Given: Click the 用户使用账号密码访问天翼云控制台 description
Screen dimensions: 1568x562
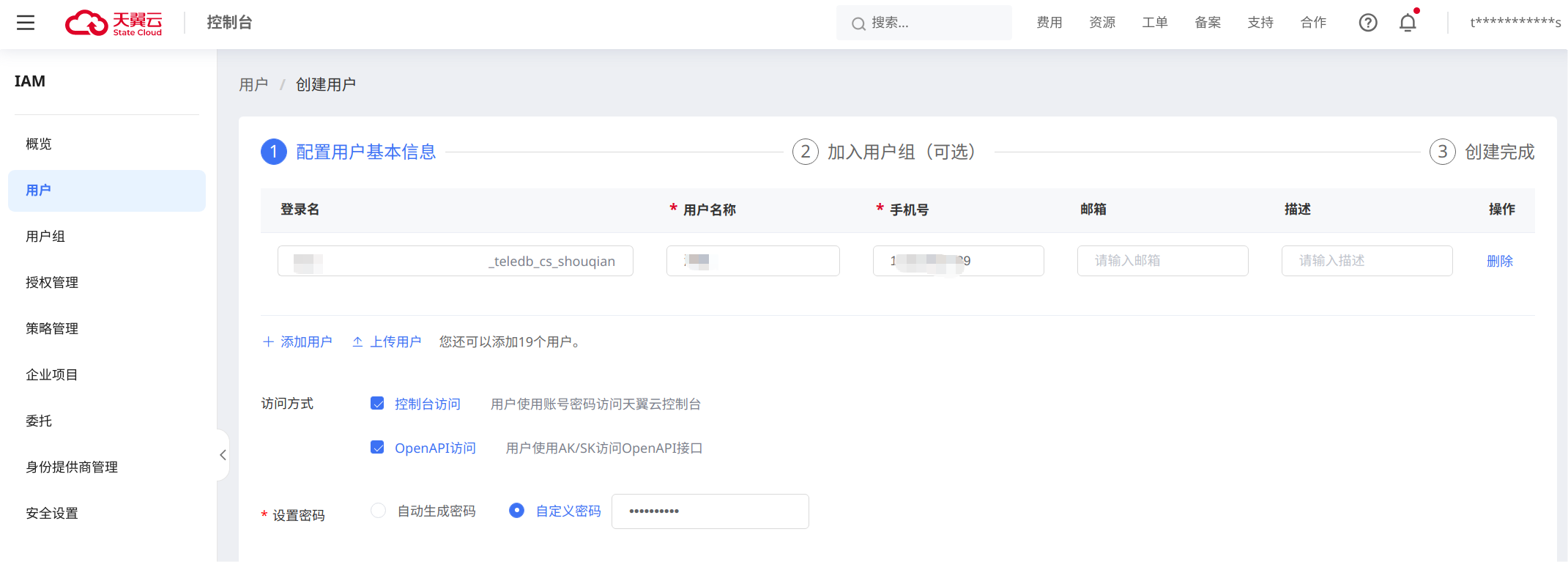Looking at the screenshot, I should [595, 404].
